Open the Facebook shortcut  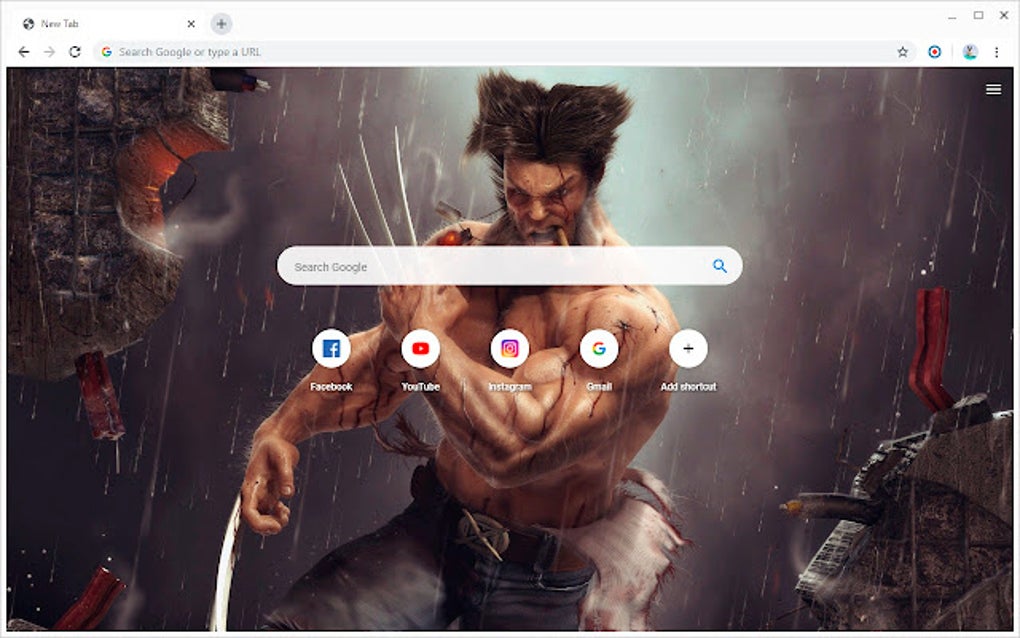(331, 349)
